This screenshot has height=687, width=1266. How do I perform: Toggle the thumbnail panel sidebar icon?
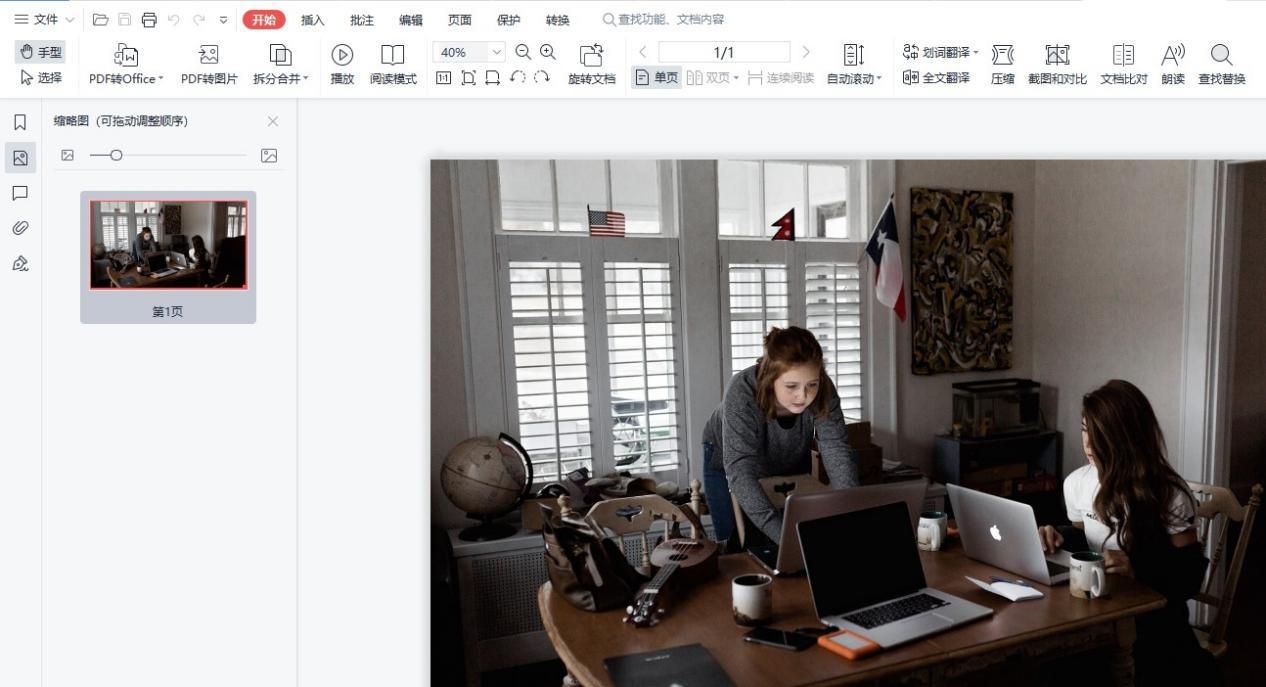[20, 157]
